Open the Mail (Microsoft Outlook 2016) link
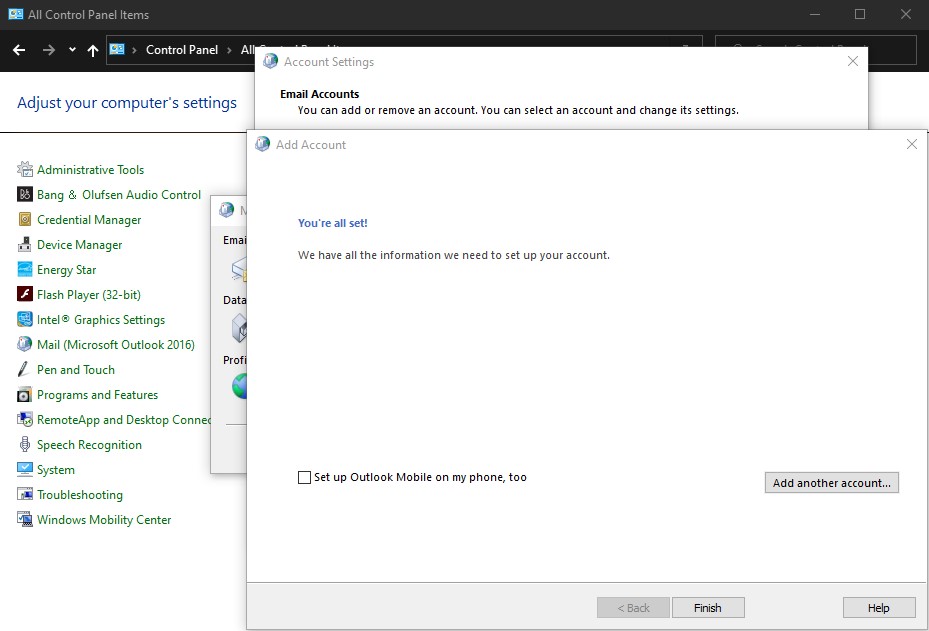The height and width of the screenshot is (631, 929). [x=116, y=344]
